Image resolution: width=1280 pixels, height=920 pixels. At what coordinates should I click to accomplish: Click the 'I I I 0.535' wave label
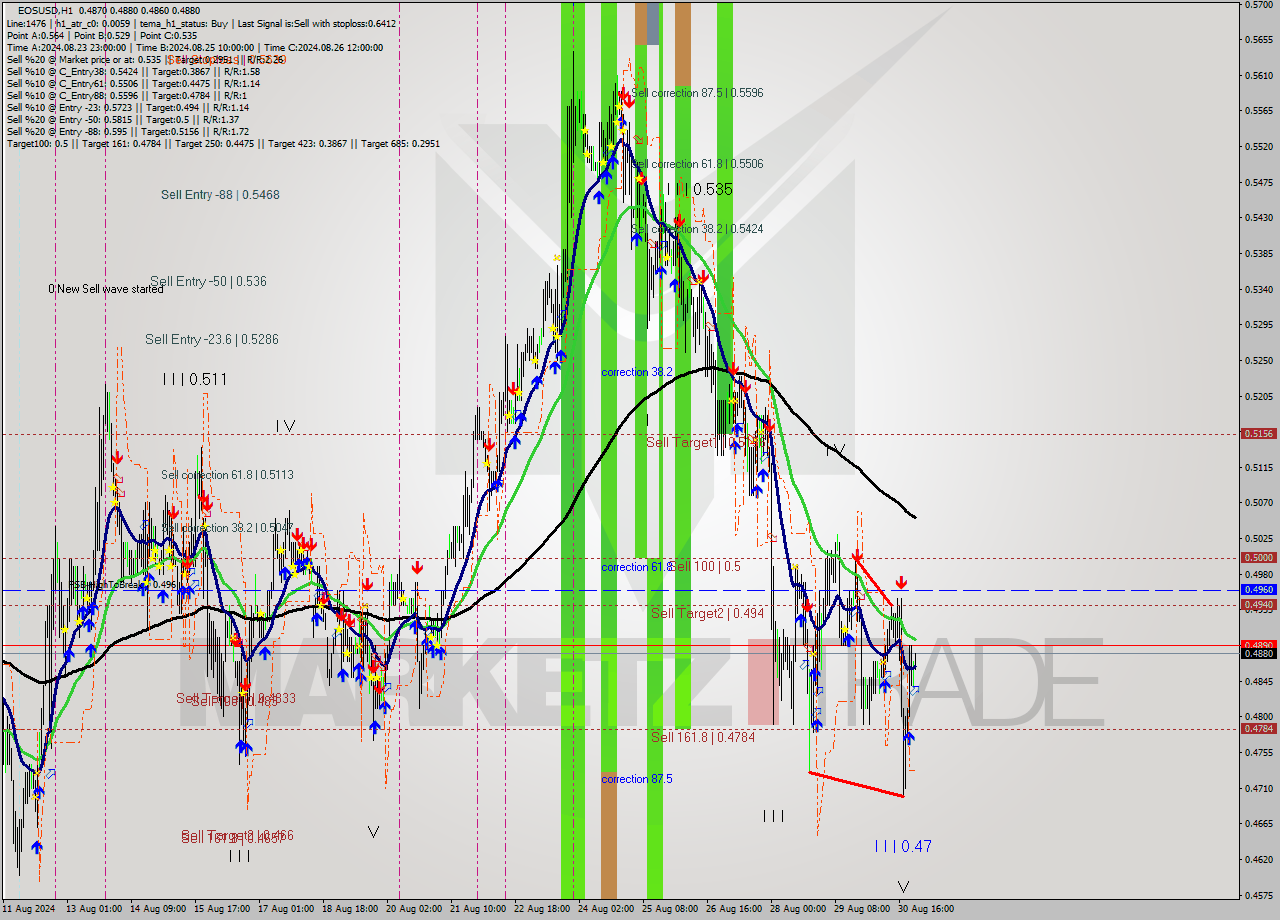[700, 189]
